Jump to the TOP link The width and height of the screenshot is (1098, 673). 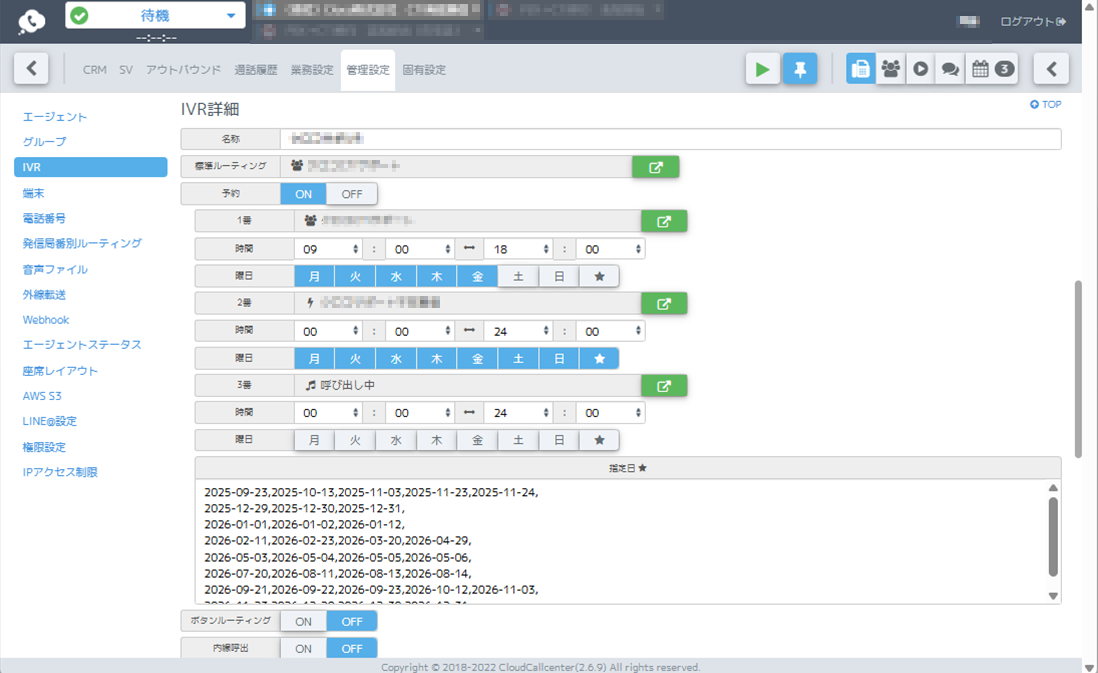pyautogui.click(x=1046, y=104)
